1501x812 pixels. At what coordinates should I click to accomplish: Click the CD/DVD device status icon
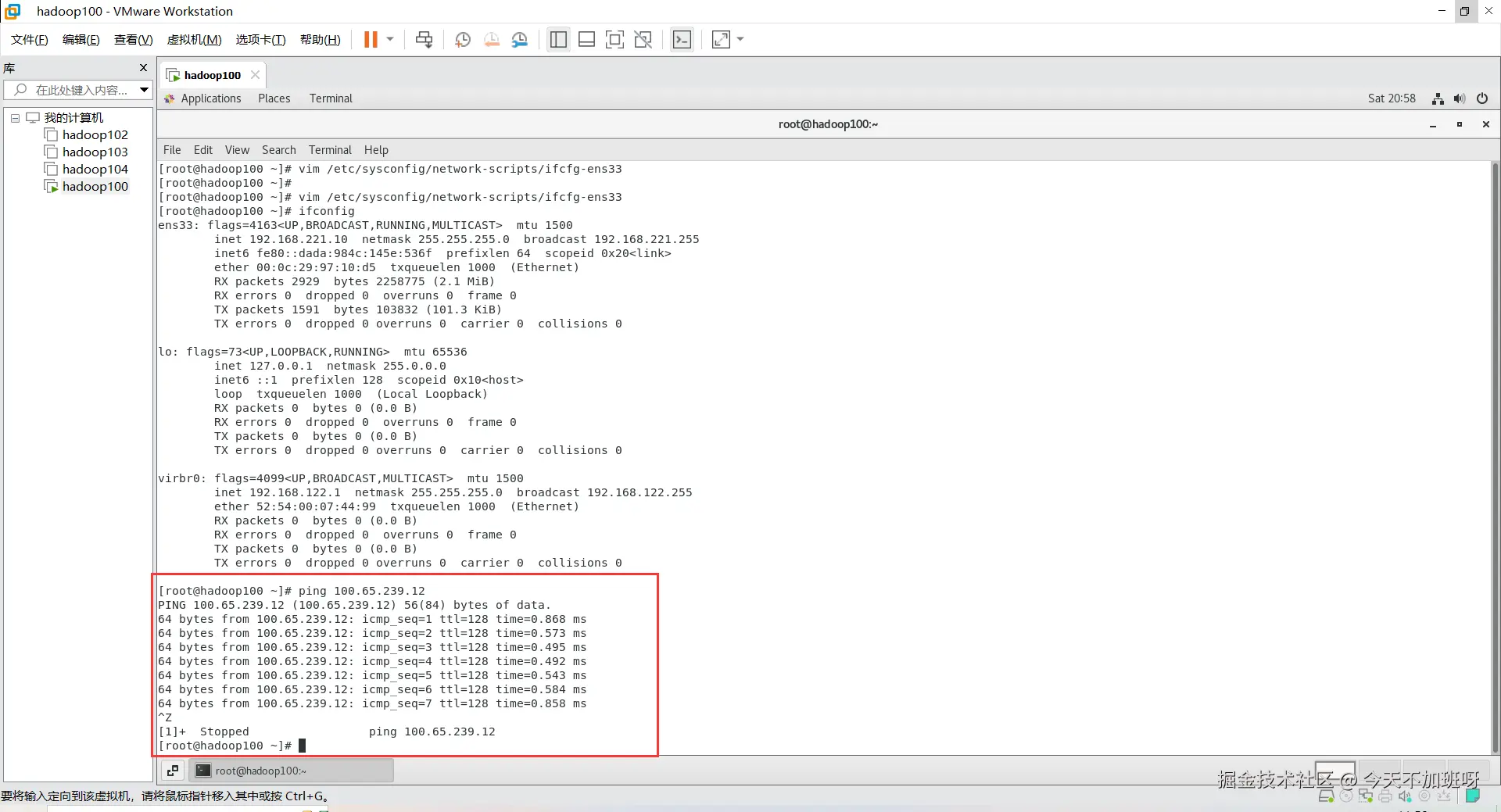(1346, 796)
